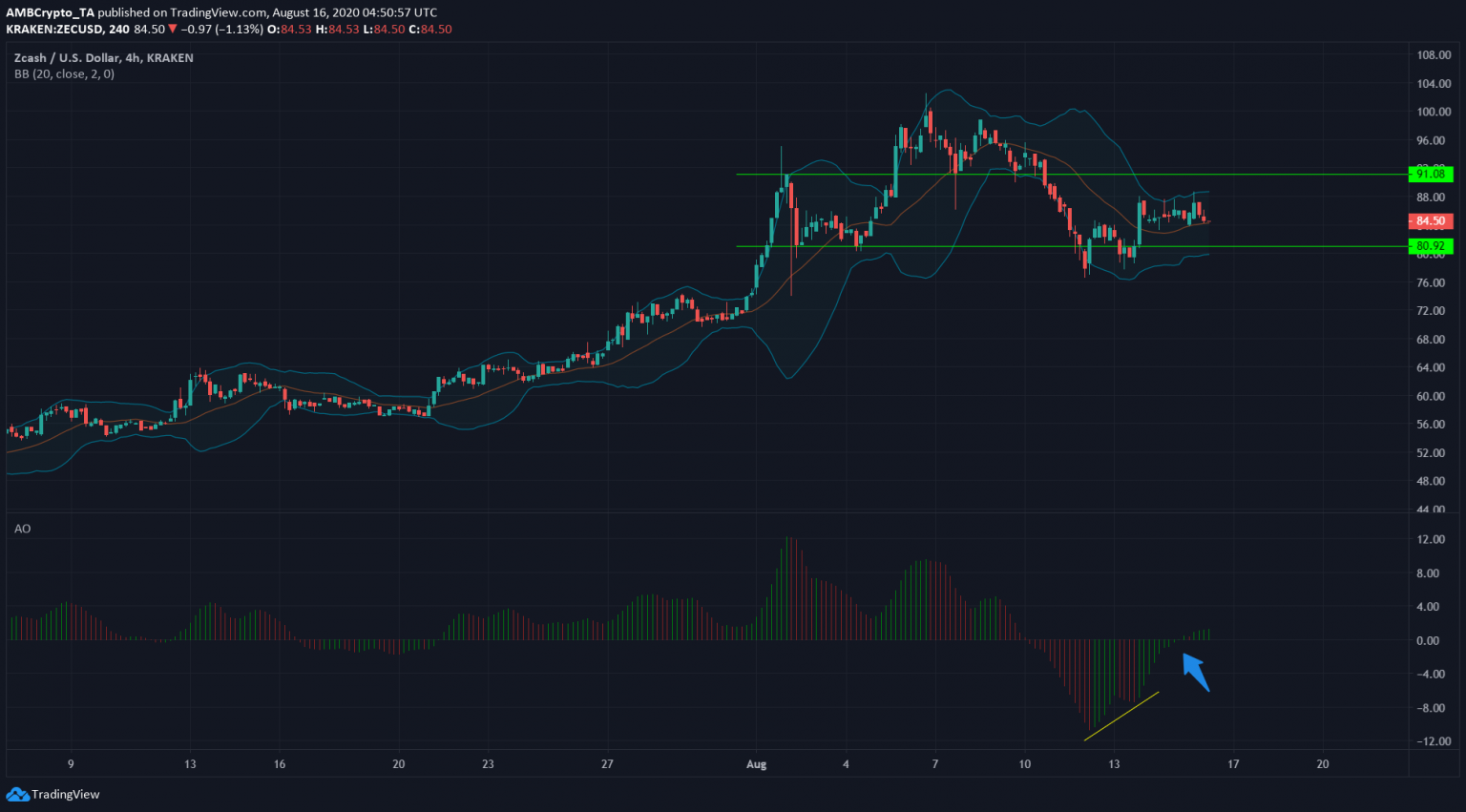The width and height of the screenshot is (1466, 812).
Task: Select the yellow trendline under AO histogram
Action: pyautogui.click(x=1121, y=716)
